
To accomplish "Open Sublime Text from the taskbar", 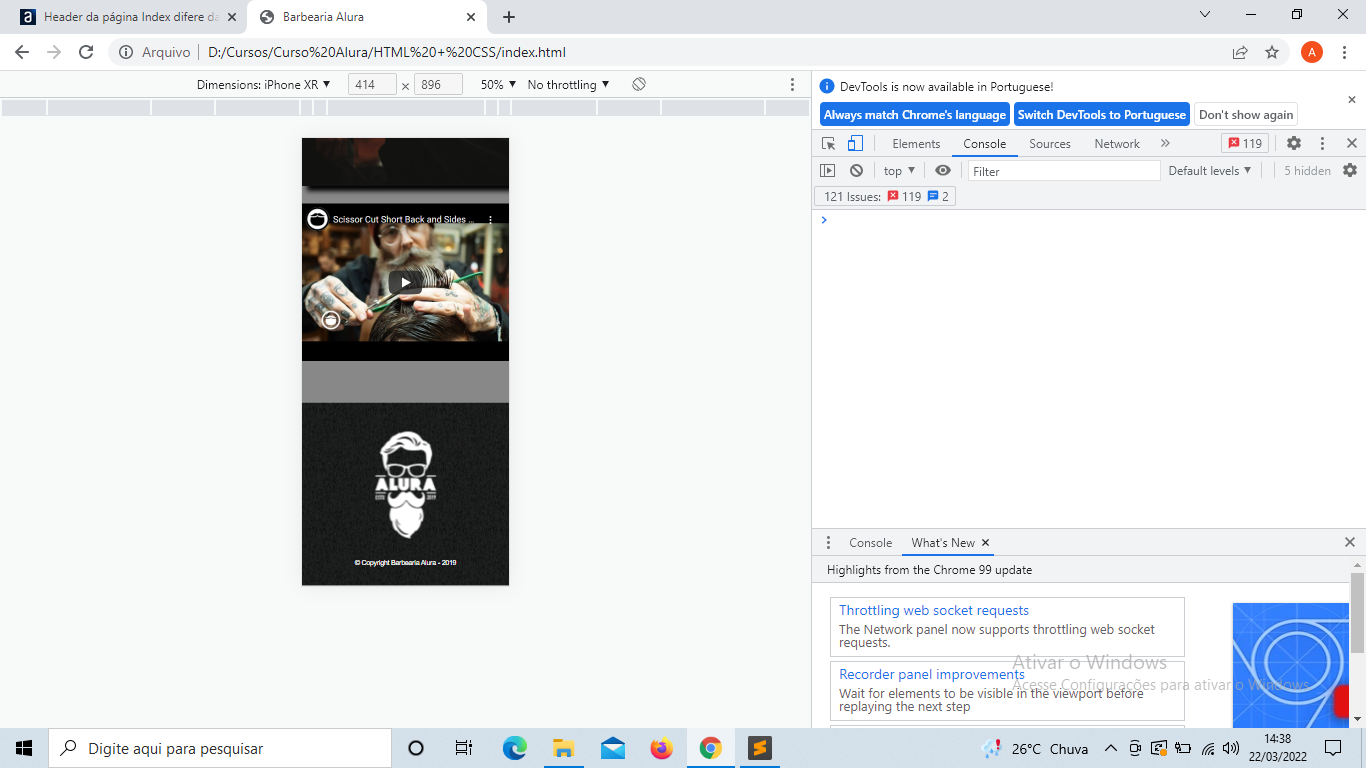I will [x=760, y=748].
